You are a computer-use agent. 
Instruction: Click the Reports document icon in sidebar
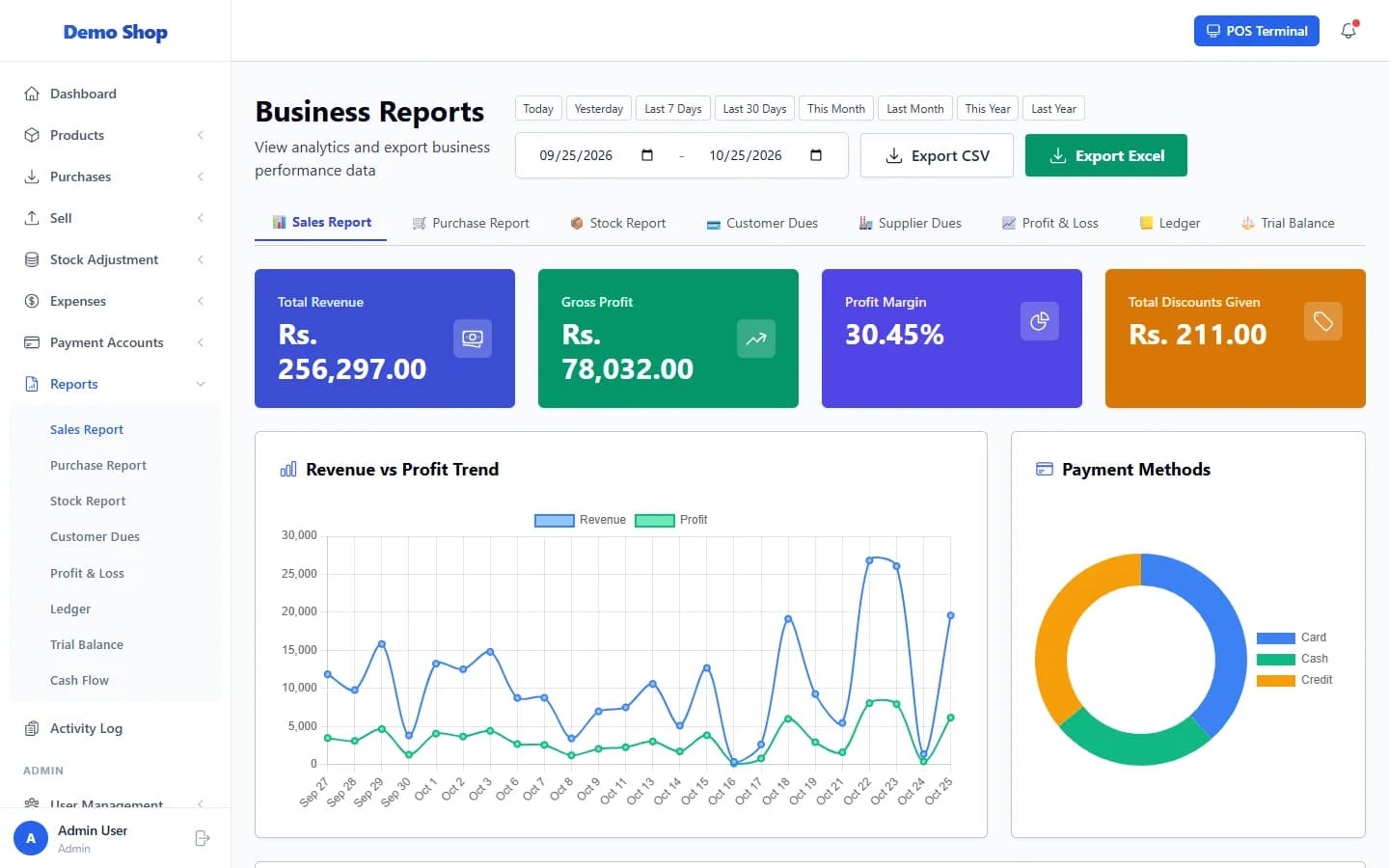32,384
